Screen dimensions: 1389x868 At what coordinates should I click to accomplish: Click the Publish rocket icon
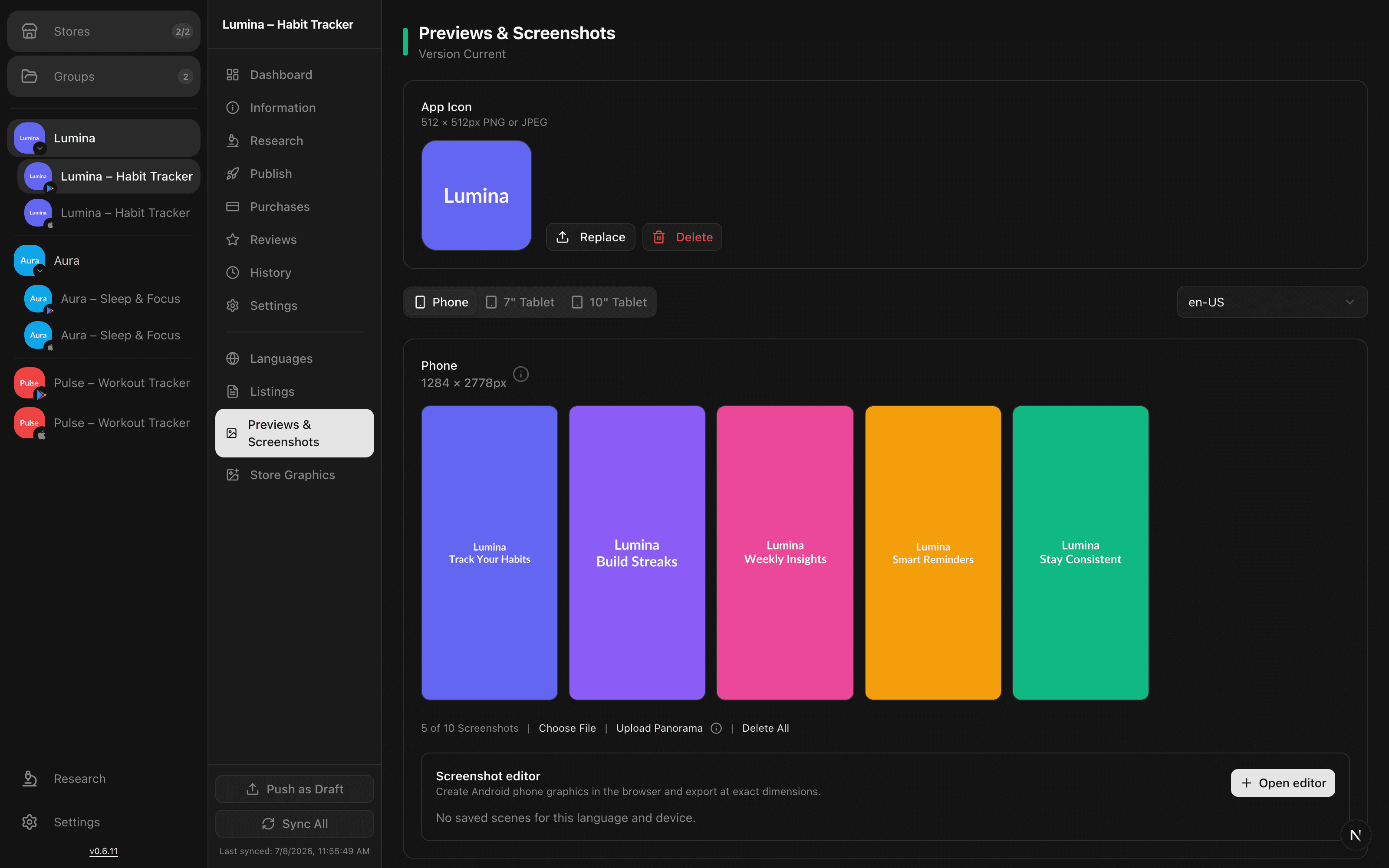tap(233, 173)
